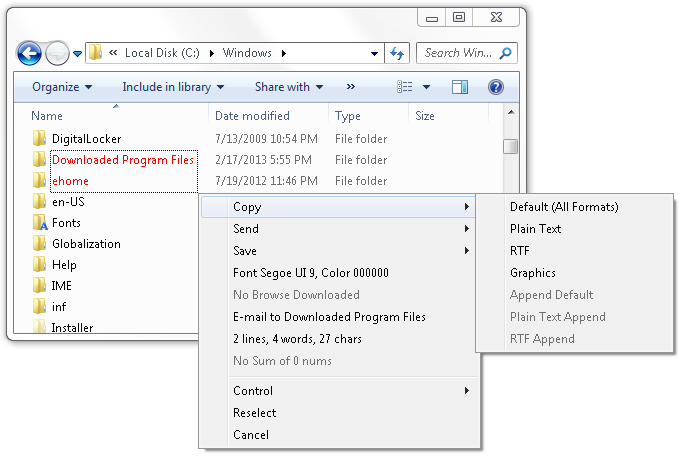Screen dimensions: 684x460
Task: Select the ehome folder name
Action: (70, 181)
